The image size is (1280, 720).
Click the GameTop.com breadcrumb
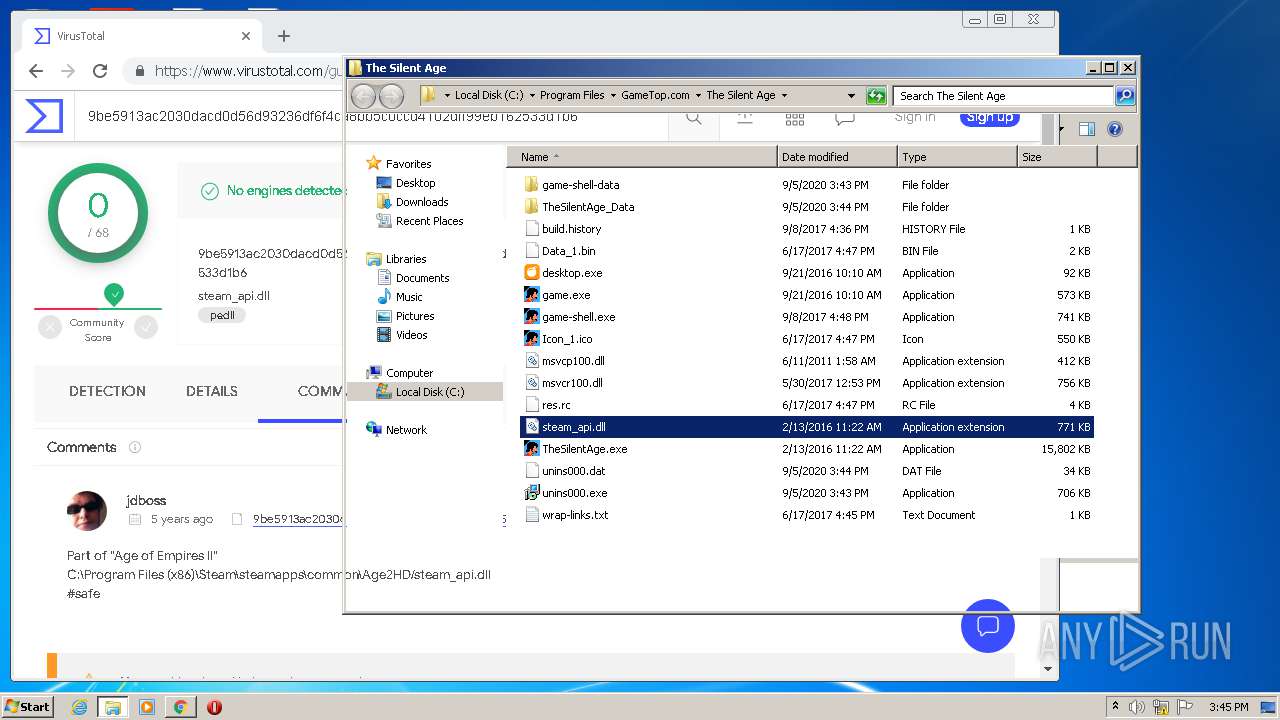click(x=655, y=96)
